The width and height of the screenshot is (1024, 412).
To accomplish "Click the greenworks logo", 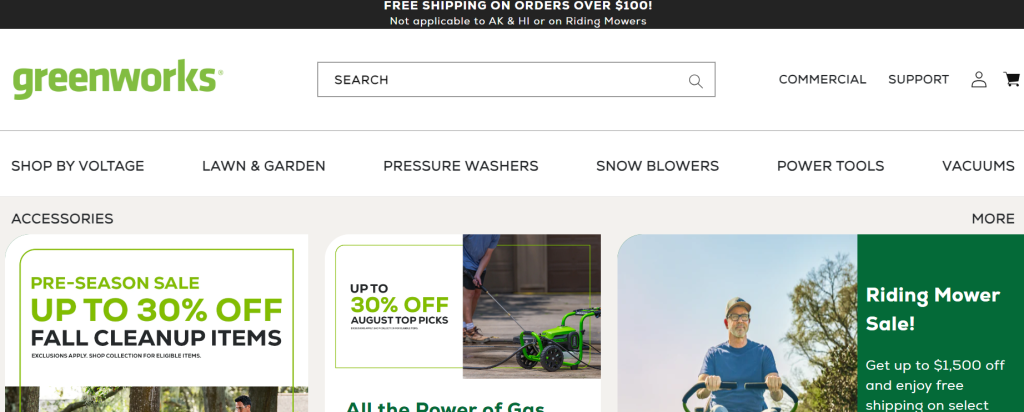I will pos(118,79).
